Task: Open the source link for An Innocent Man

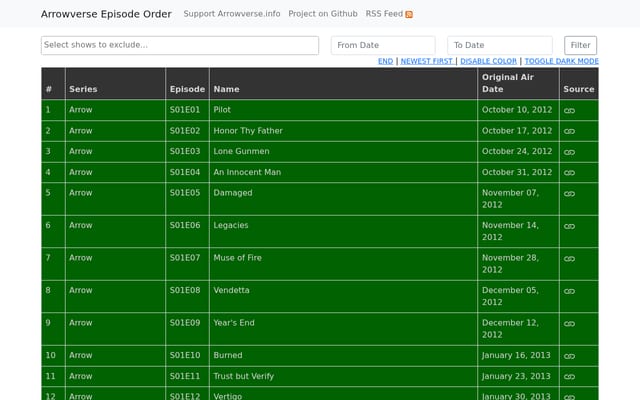Action: tap(569, 173)
